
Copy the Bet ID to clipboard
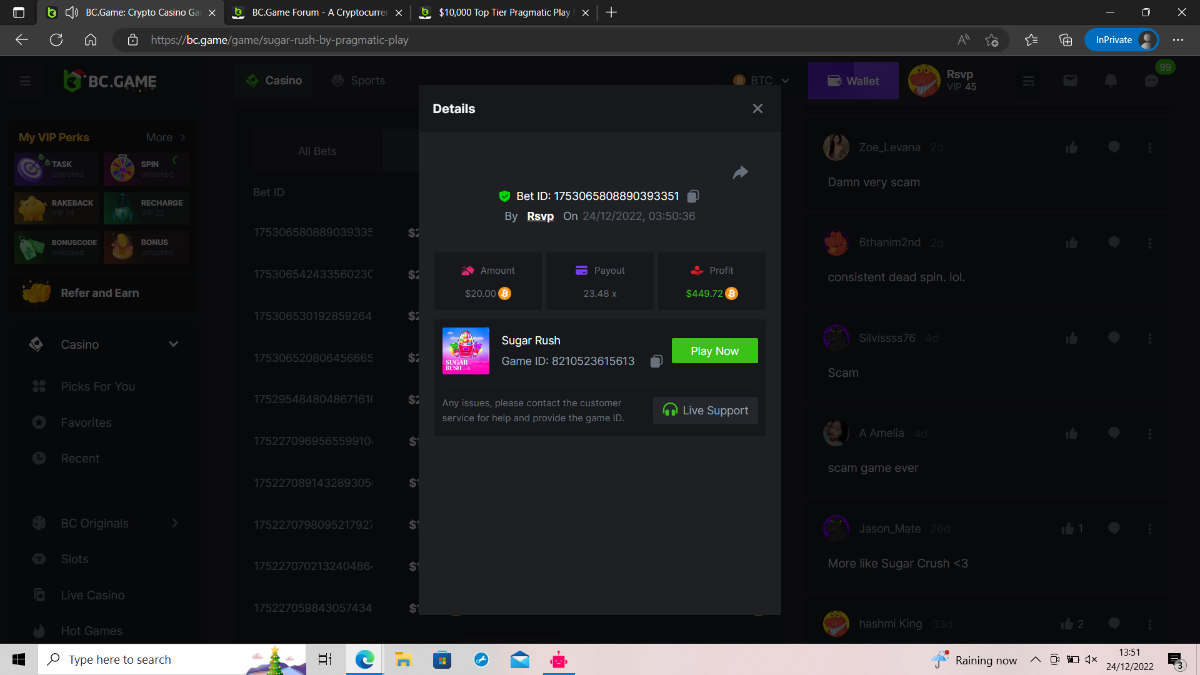pos(693,197)
